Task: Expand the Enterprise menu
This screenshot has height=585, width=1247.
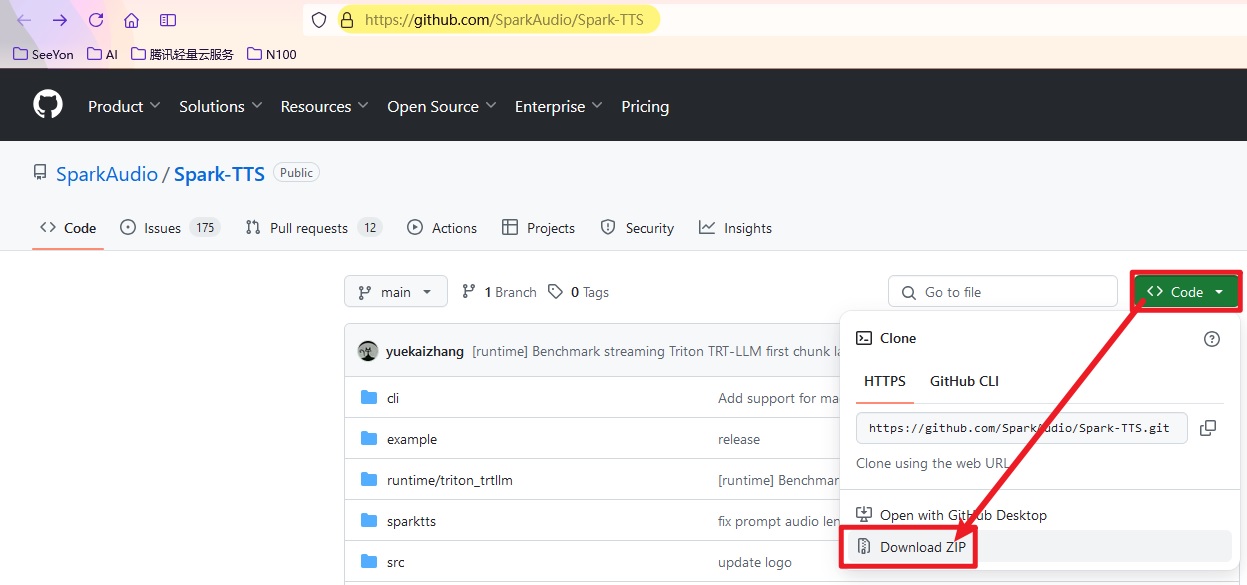Action: (x=559, y=106)
